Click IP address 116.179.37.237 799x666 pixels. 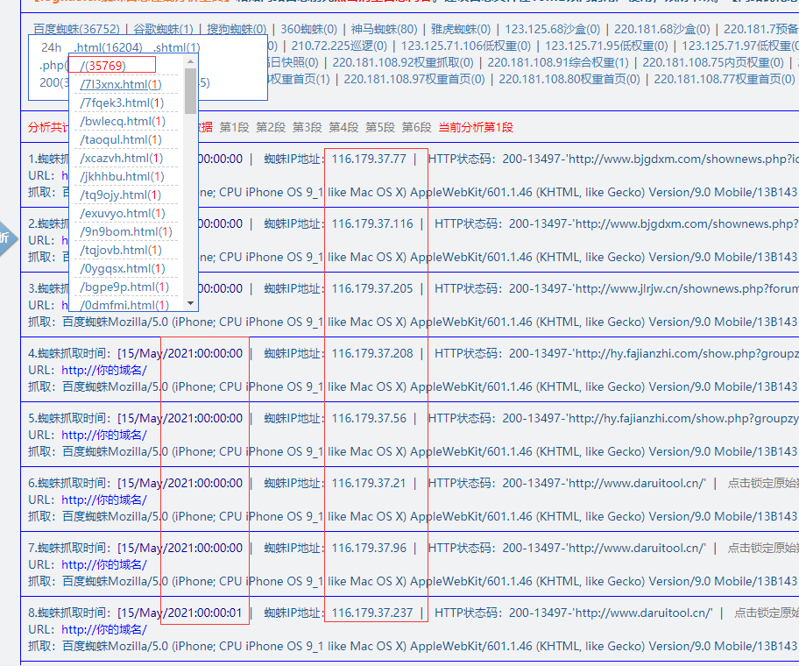(372, 612)
